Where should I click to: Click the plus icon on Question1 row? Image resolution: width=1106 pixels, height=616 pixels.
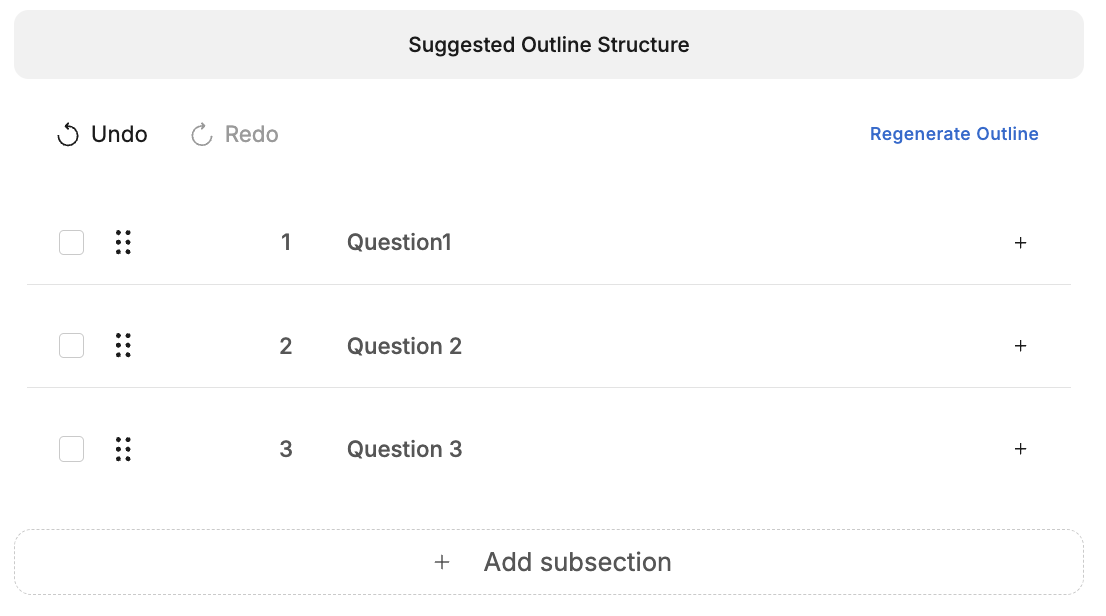click(1020, 243)
